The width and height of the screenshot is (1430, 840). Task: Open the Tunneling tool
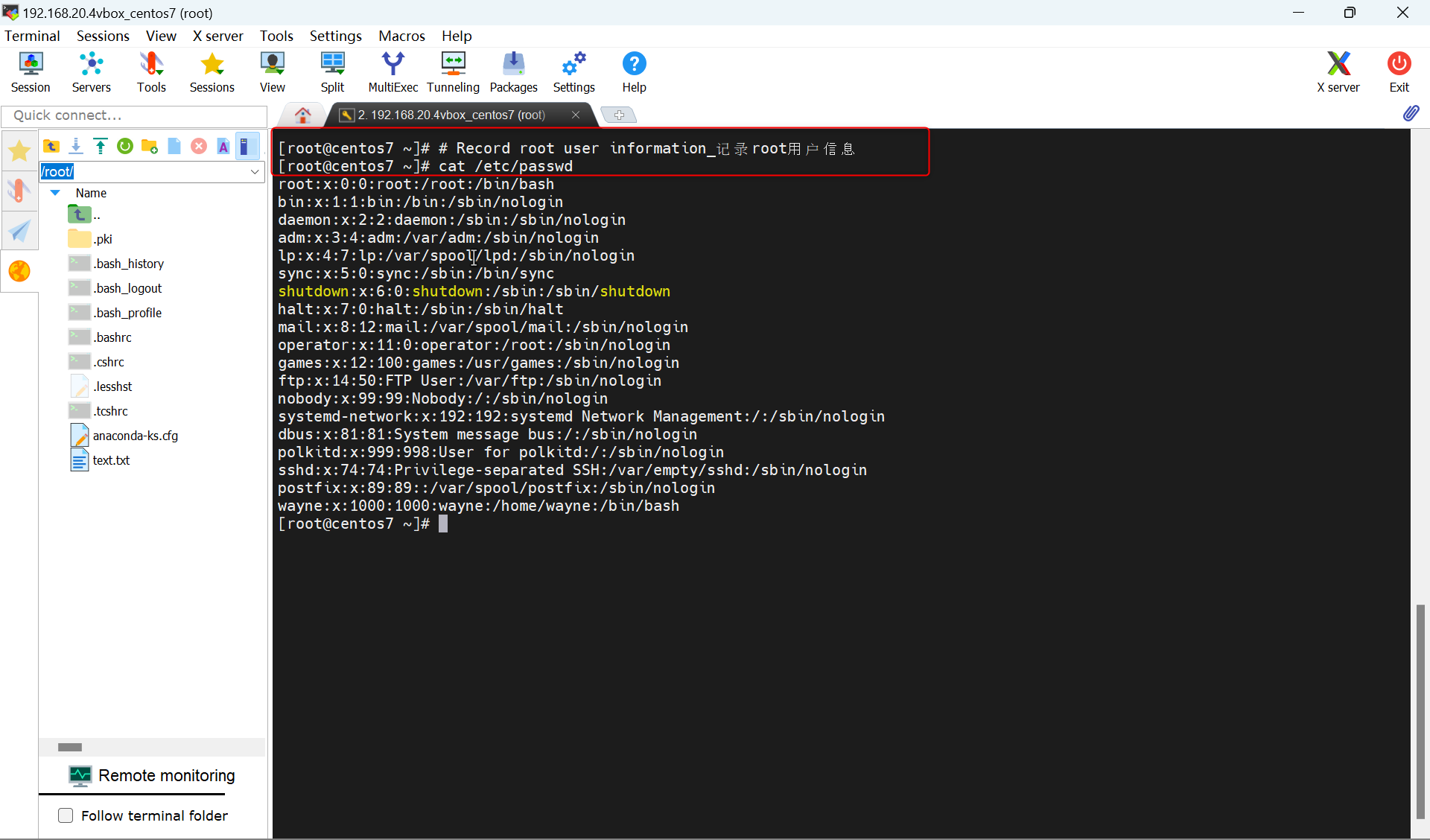[453, 72]
